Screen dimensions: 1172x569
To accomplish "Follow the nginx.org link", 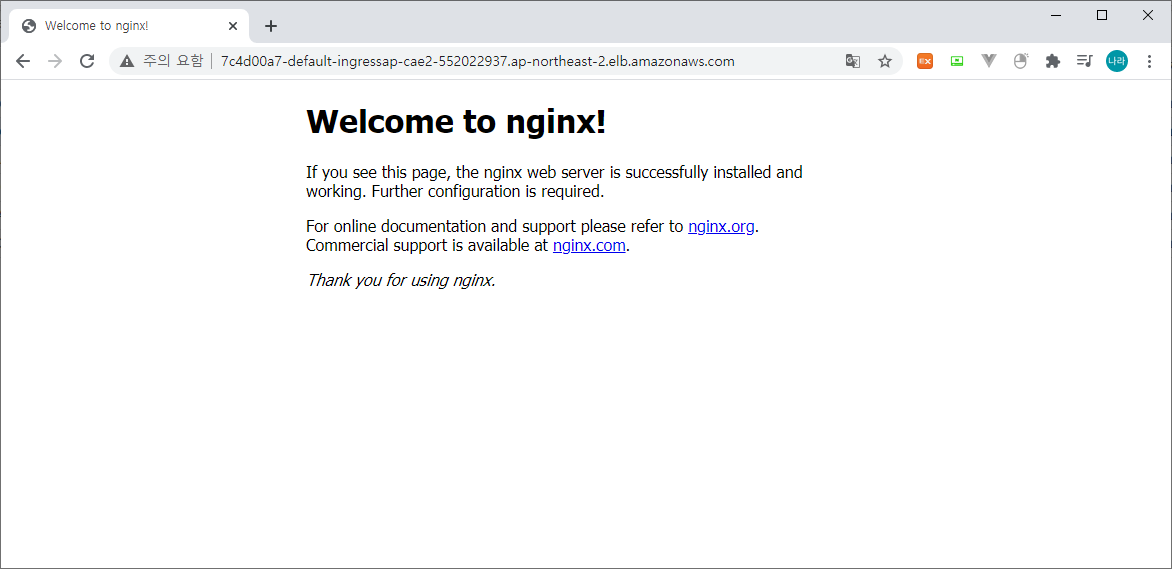I will (x=721, y=227).
